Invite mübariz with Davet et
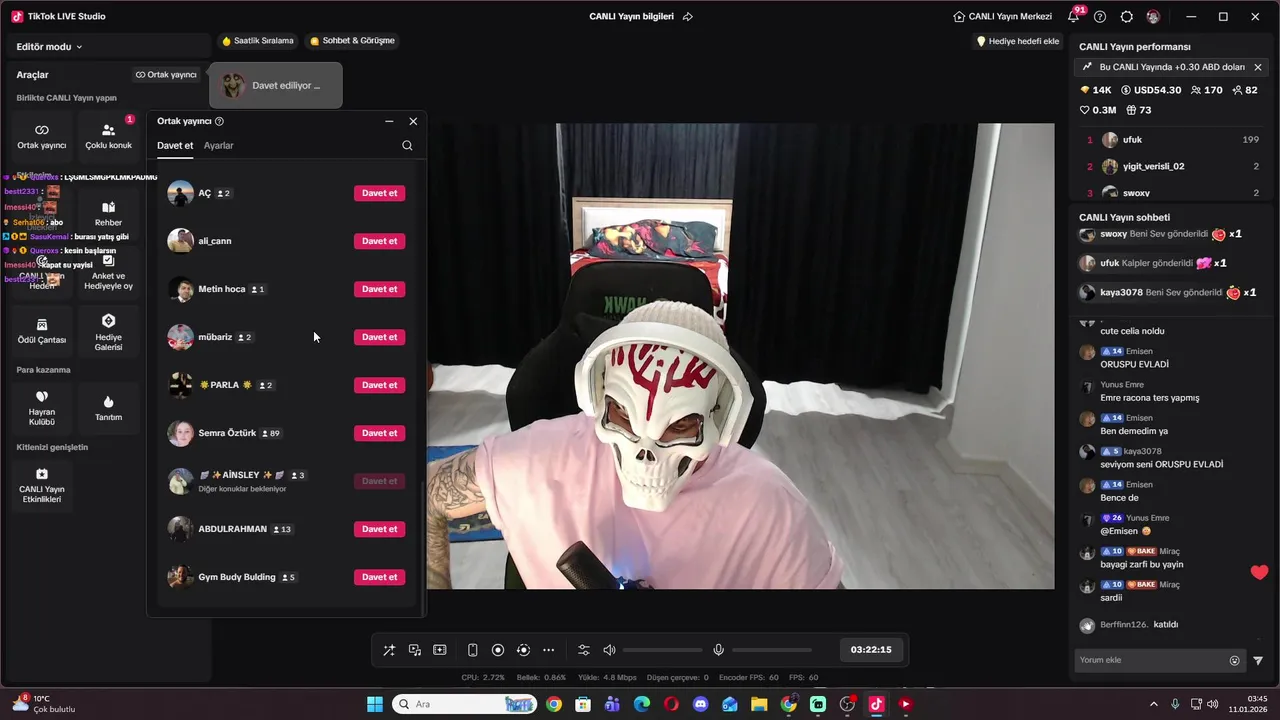1280x720 pixels. 379,337
